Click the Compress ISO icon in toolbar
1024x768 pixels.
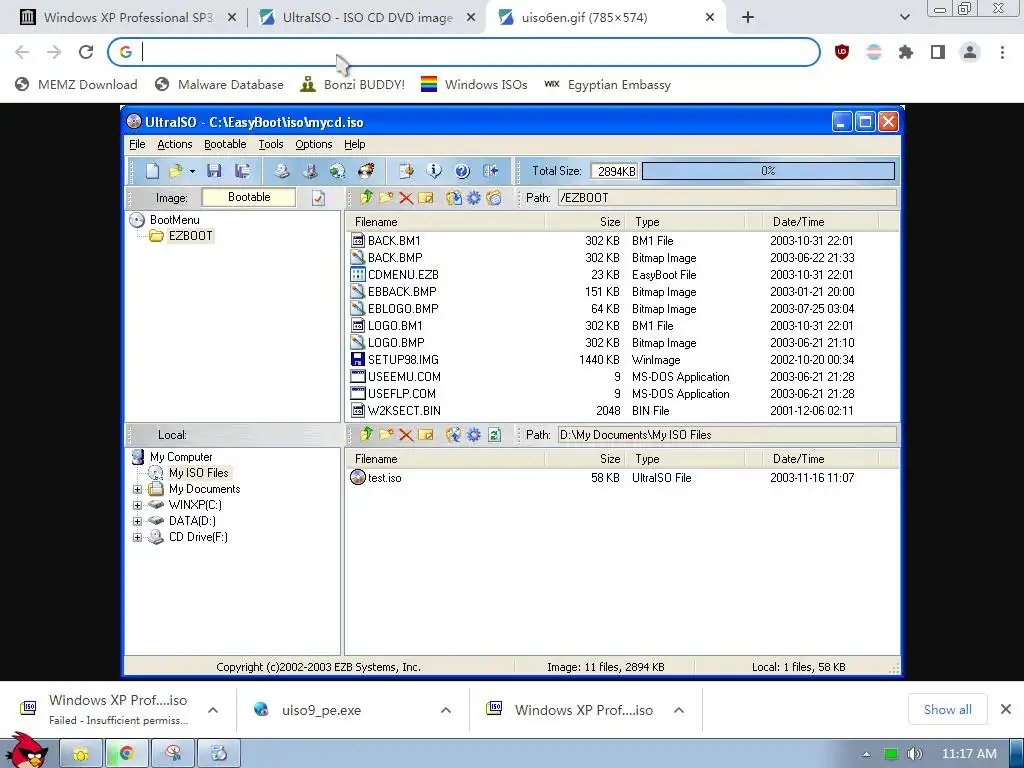point(310,171)
